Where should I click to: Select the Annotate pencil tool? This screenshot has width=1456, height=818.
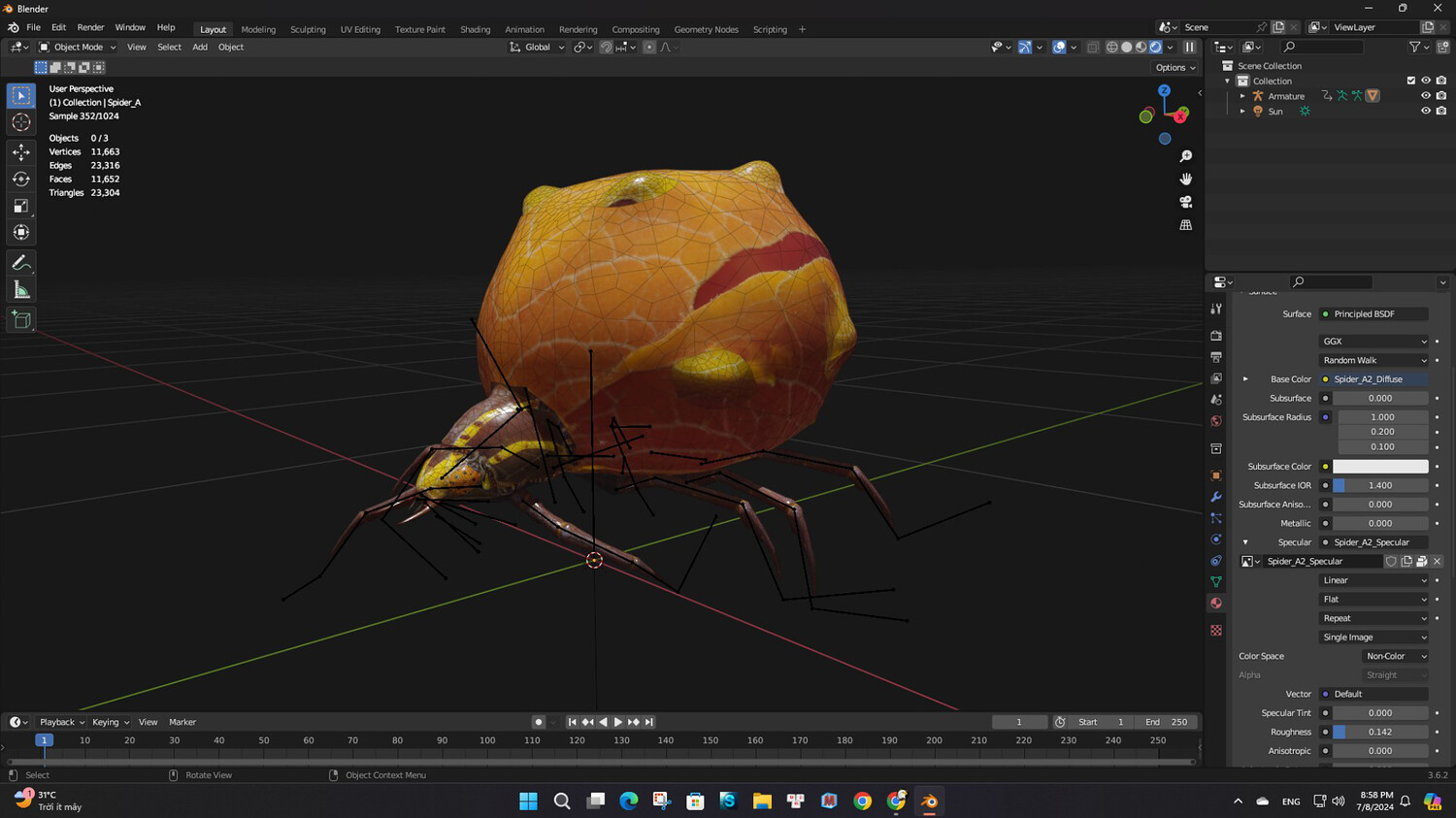tap(21, 263)
